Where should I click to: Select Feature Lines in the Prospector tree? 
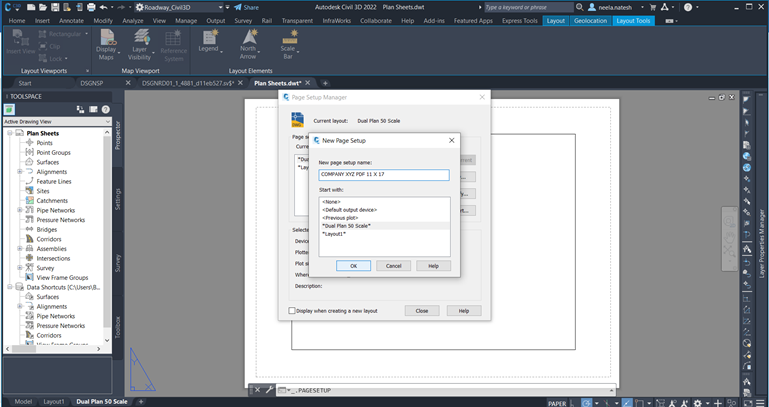click(54, 181)
